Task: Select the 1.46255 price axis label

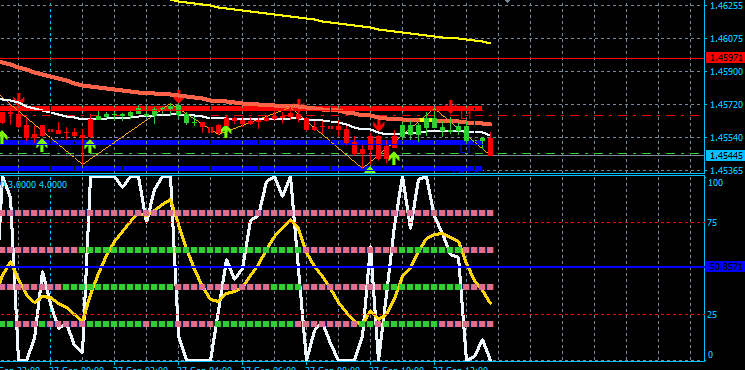Action: pyautogui.click(x=723, y=6)
